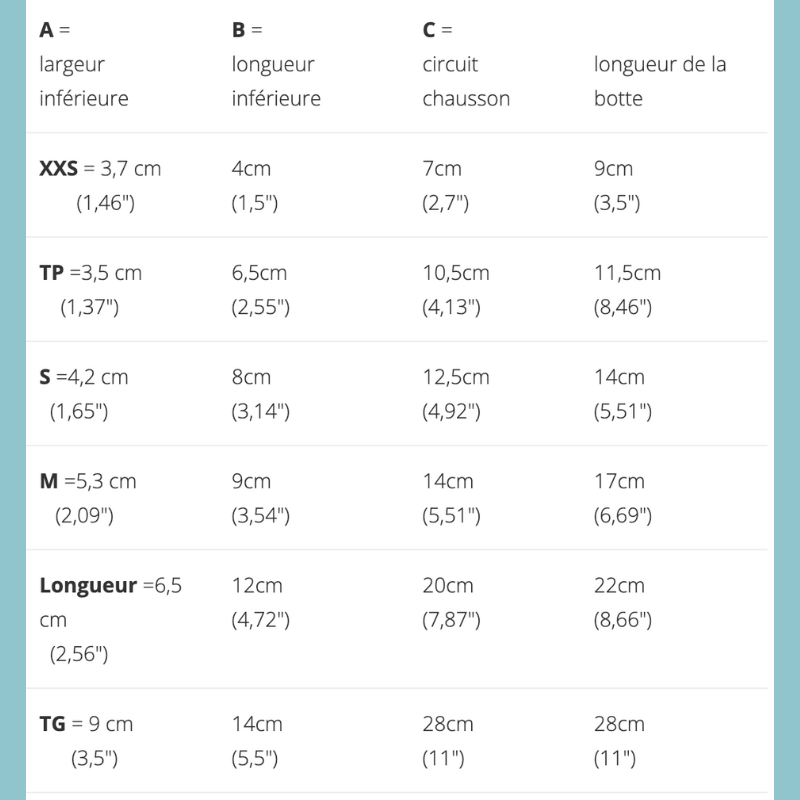Click the TP size row label

coord(52,273)
